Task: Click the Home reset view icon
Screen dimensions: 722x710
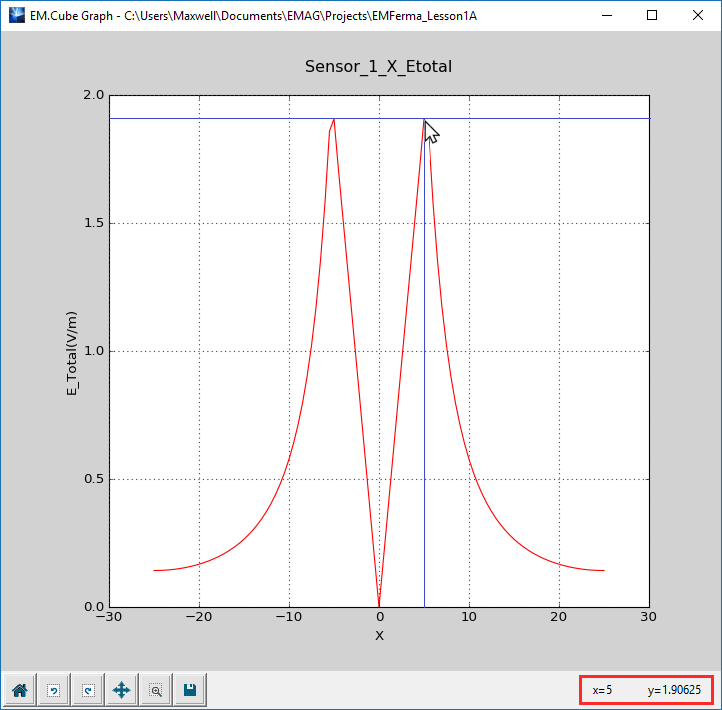Action: coord(19,689)
